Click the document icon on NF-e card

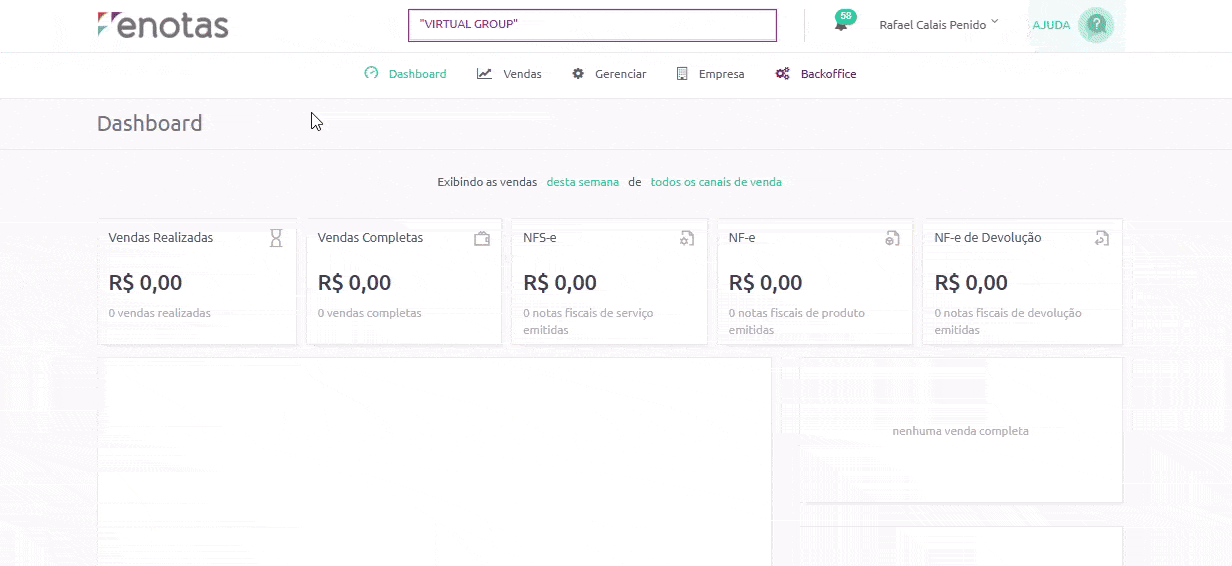[892, 239]
